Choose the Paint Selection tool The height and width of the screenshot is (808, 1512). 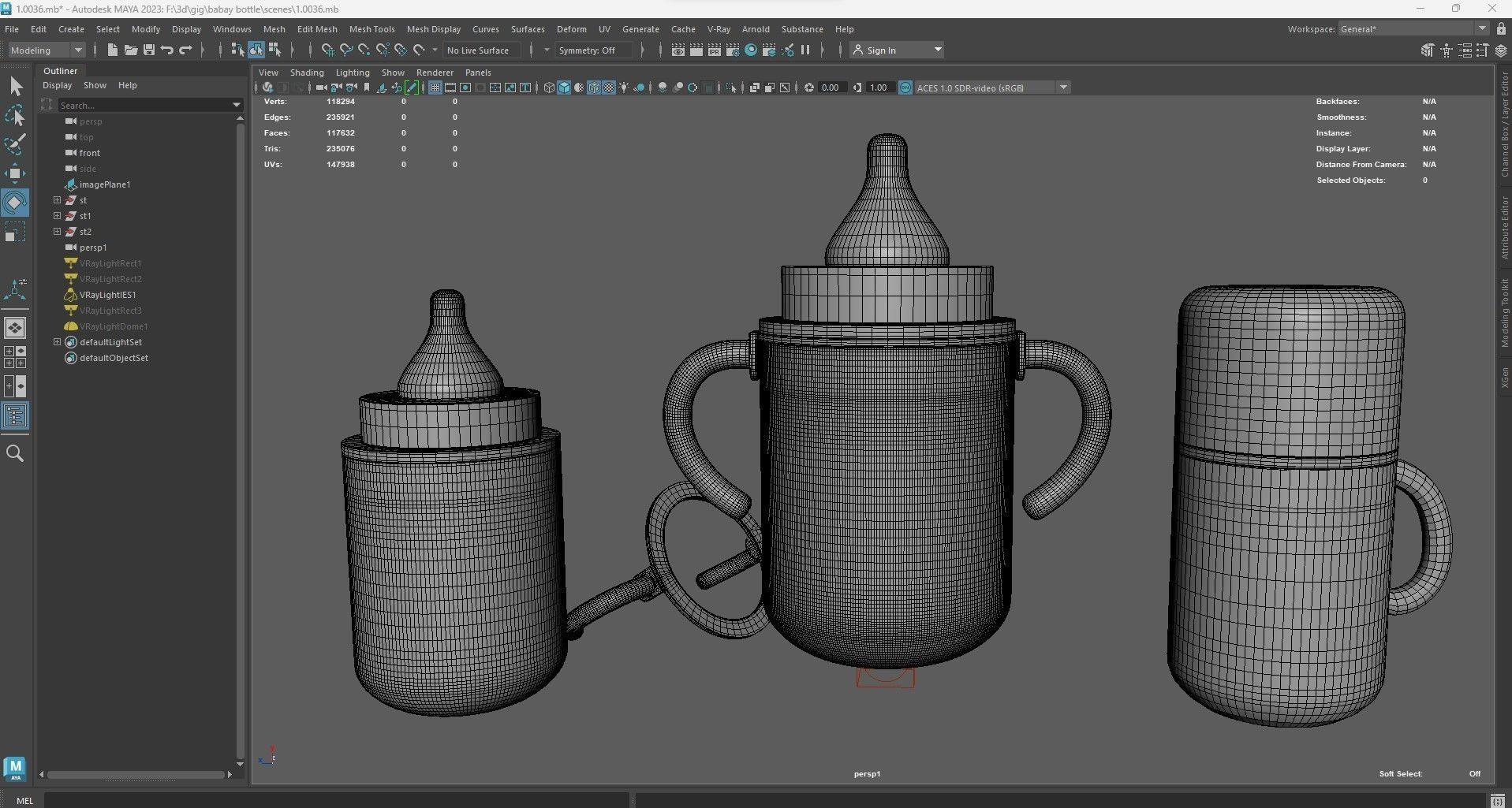[x=15, y=144]
